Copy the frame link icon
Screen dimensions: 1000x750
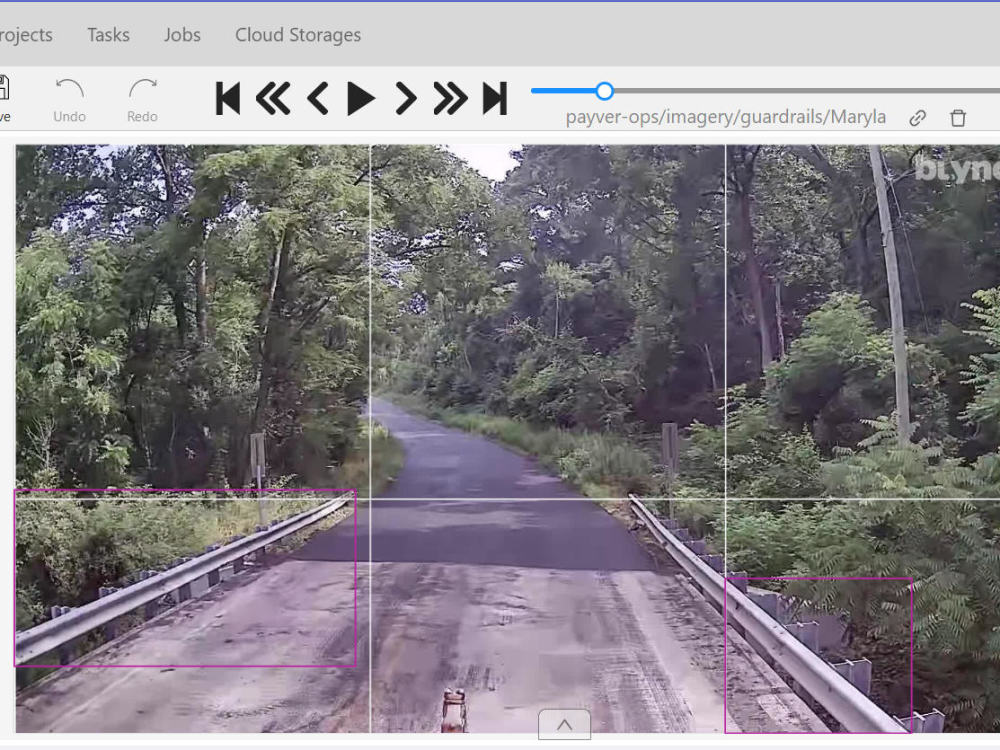pyautogui.click(x=917, y=118)
